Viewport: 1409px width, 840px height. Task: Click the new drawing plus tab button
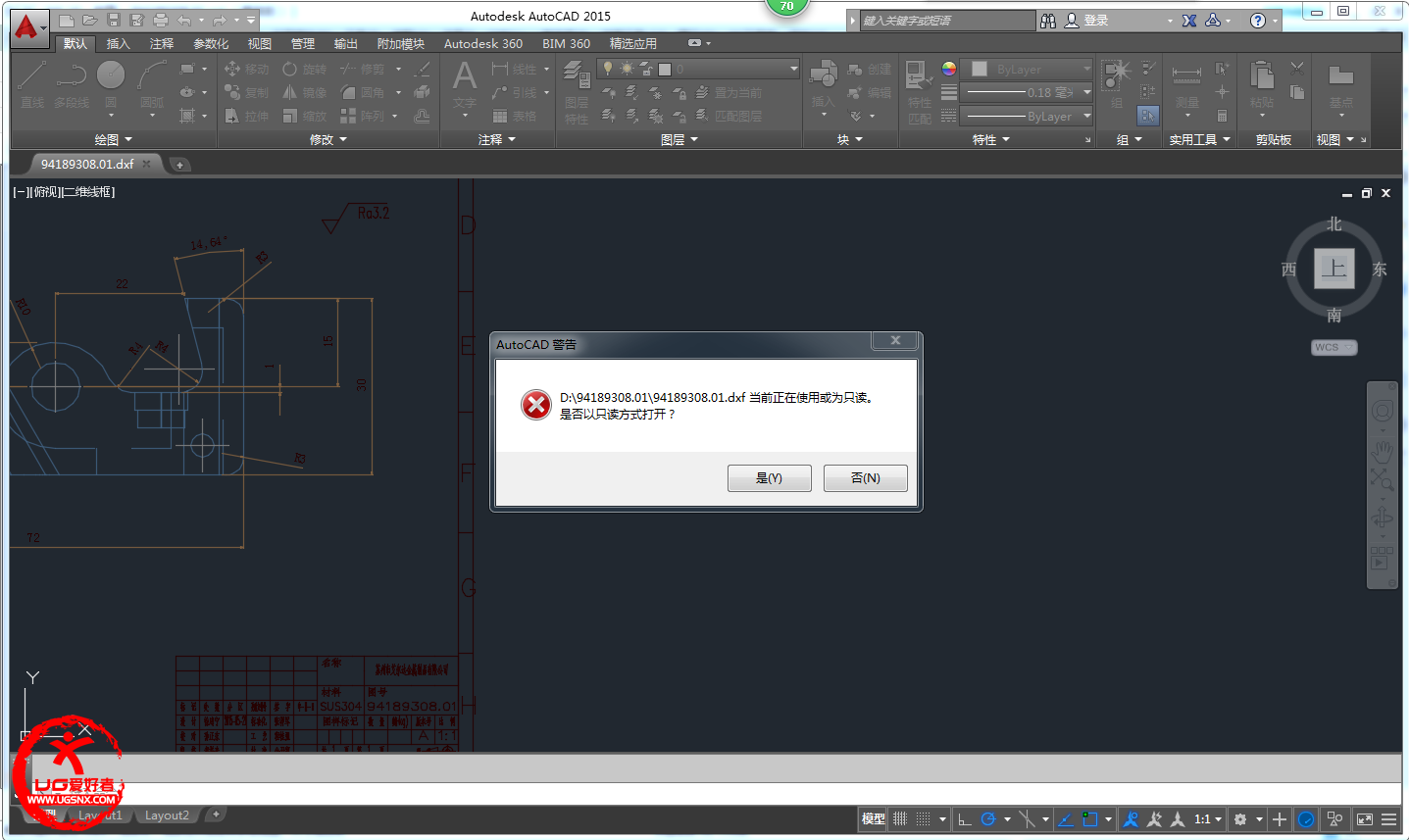[179, 165]
